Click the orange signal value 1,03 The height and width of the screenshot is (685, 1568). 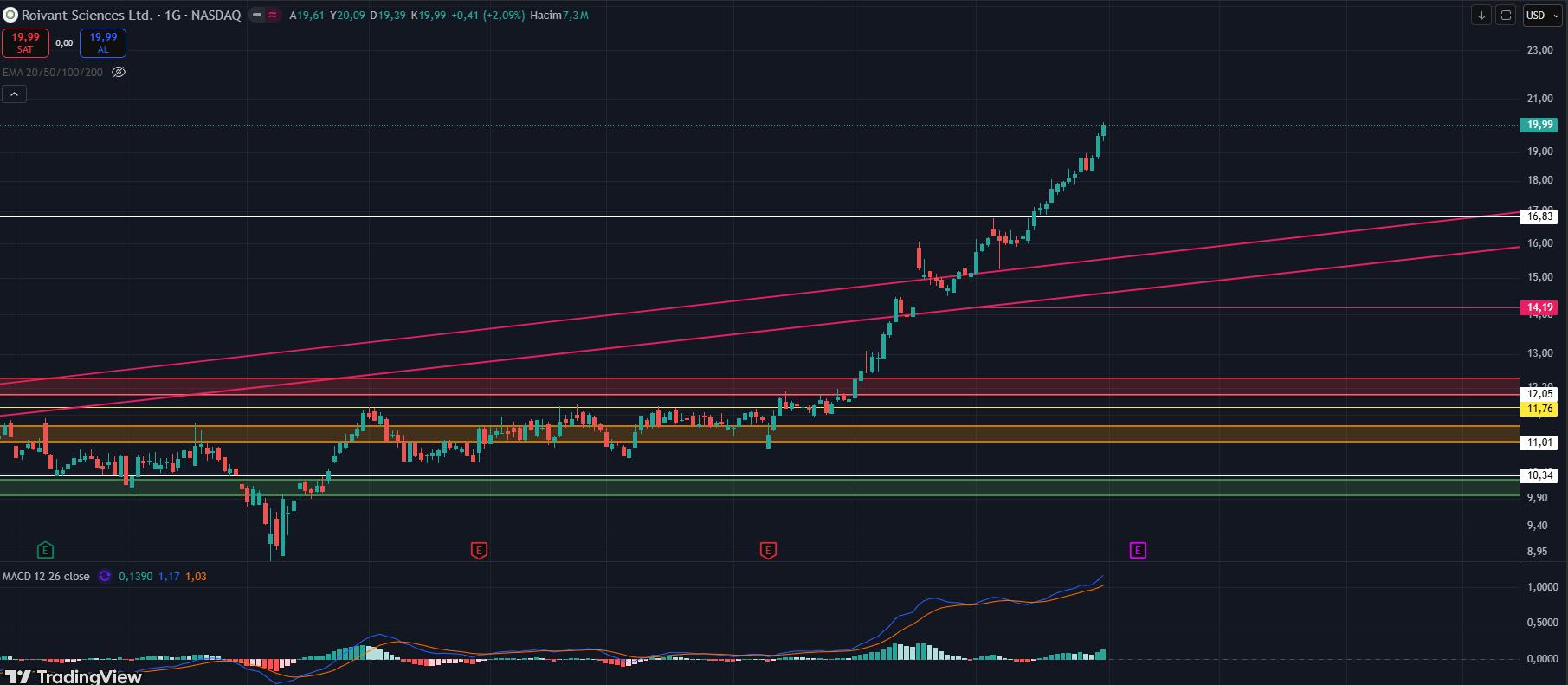196,576
